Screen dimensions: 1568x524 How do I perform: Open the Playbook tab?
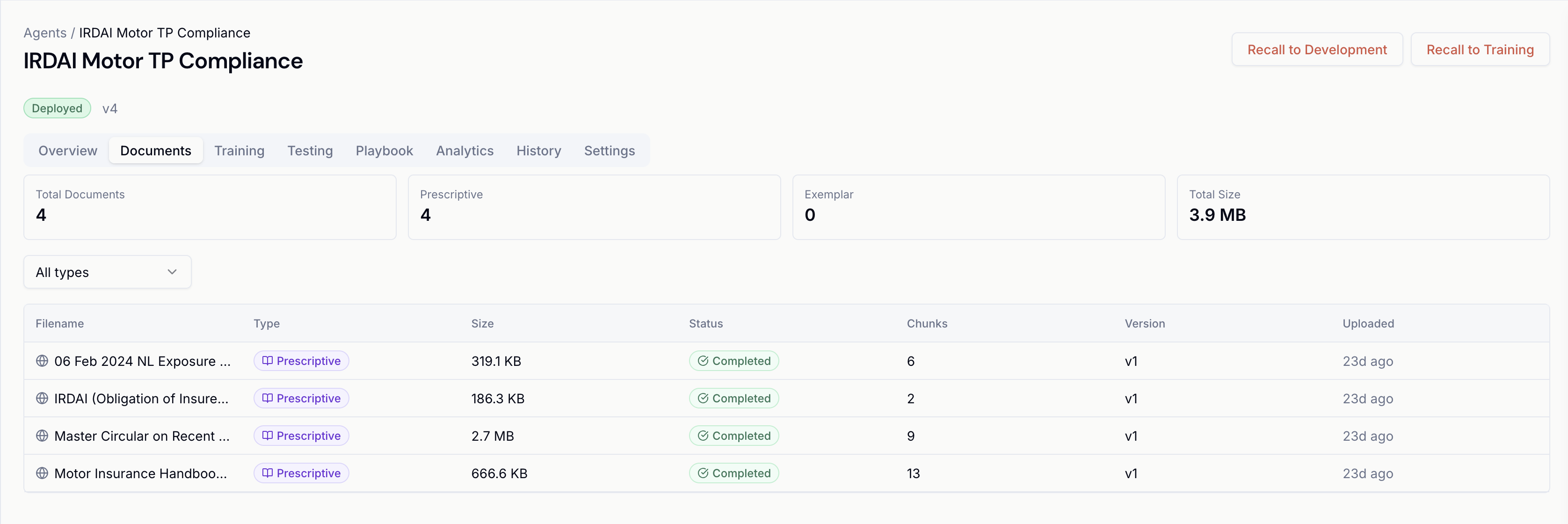384,151
